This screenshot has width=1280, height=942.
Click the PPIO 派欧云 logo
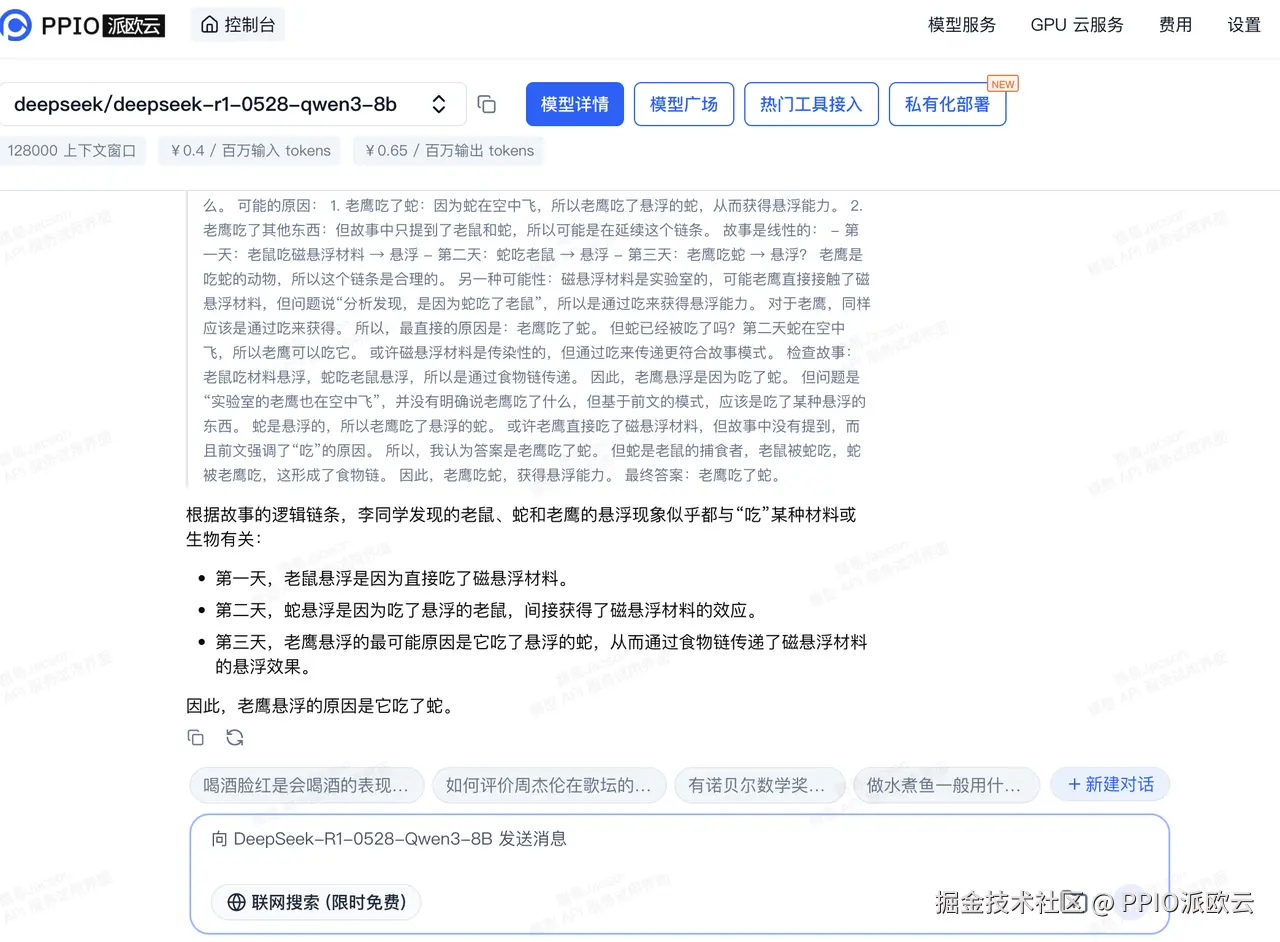coord(82,25)
